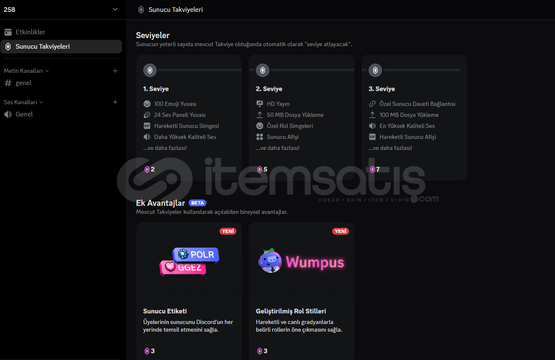Click the Sunucu Takviyeleri sidebar gem icon

pyautogui.click(x=8, y=47)
